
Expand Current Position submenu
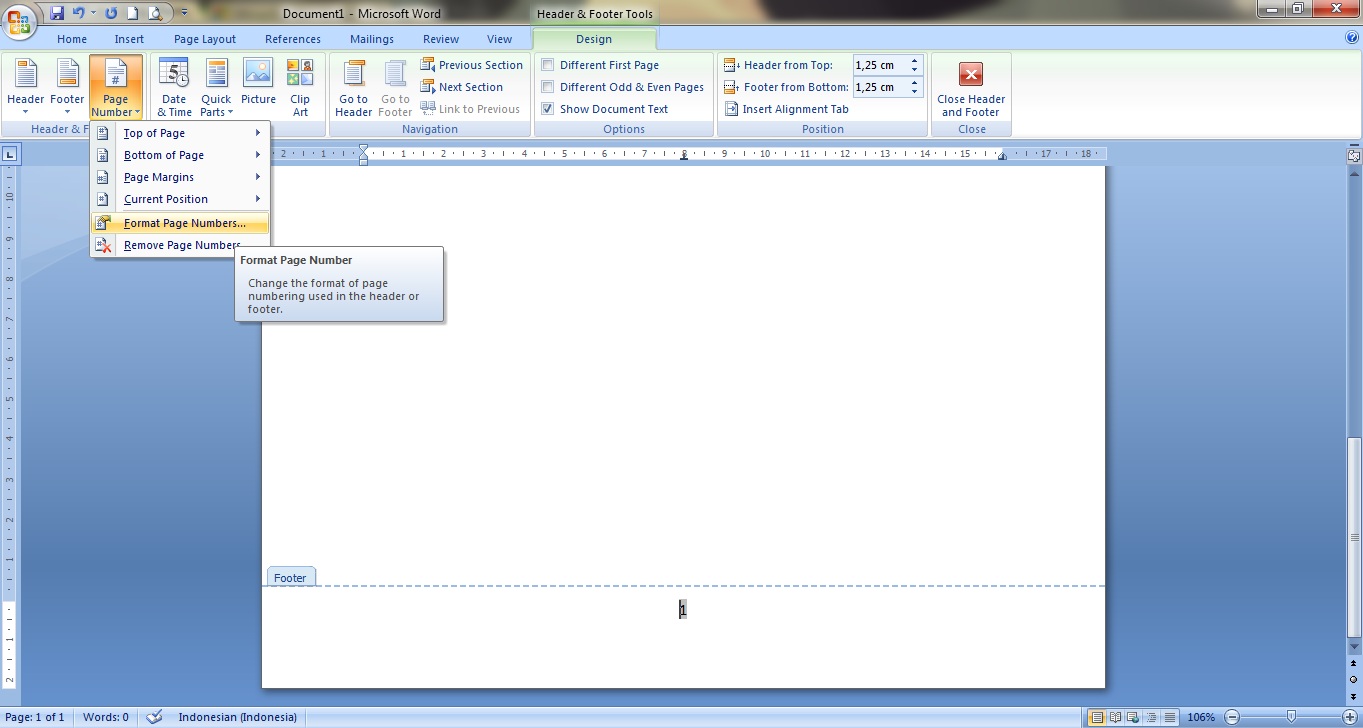coord(180,199)
